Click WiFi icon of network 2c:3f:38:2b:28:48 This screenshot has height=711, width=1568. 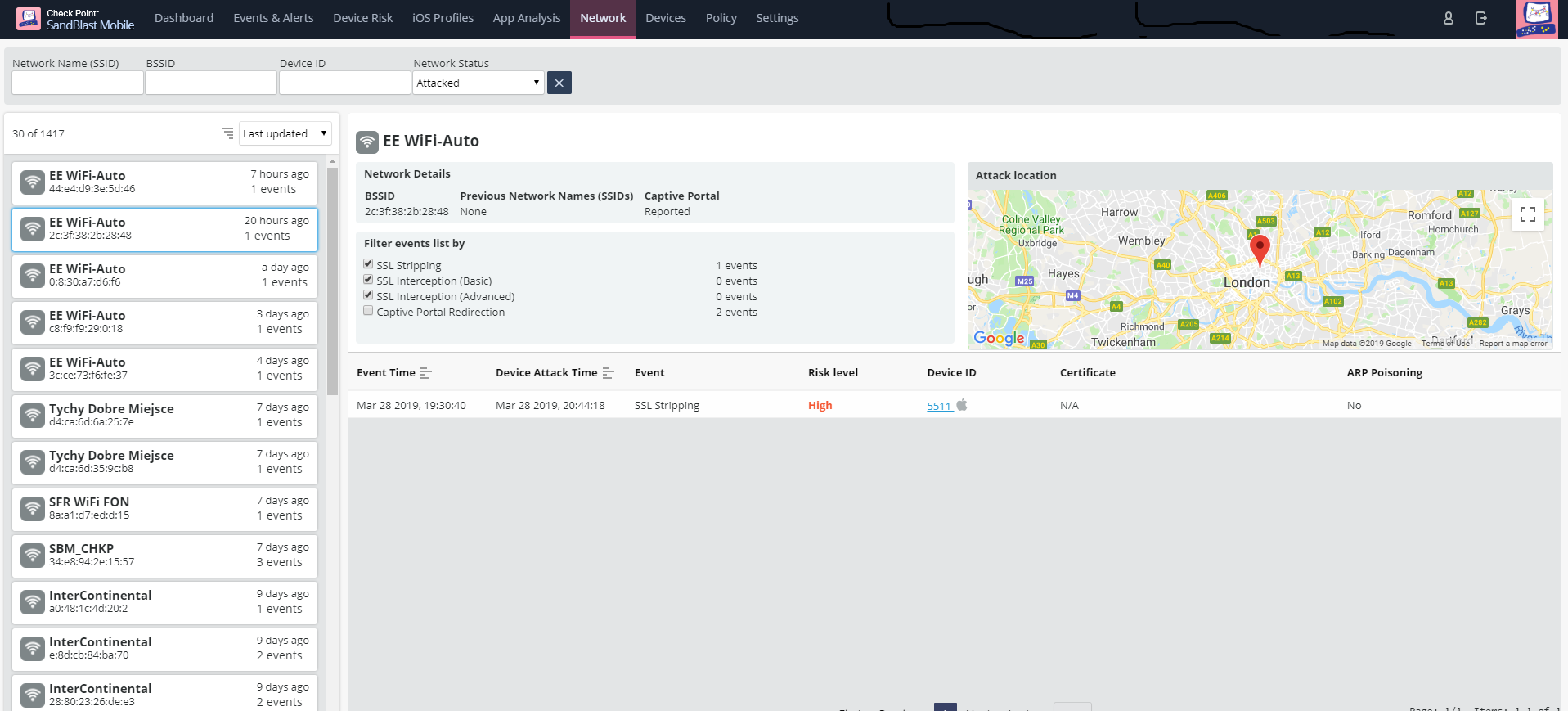pyautogui.click(x=33, y=228)
